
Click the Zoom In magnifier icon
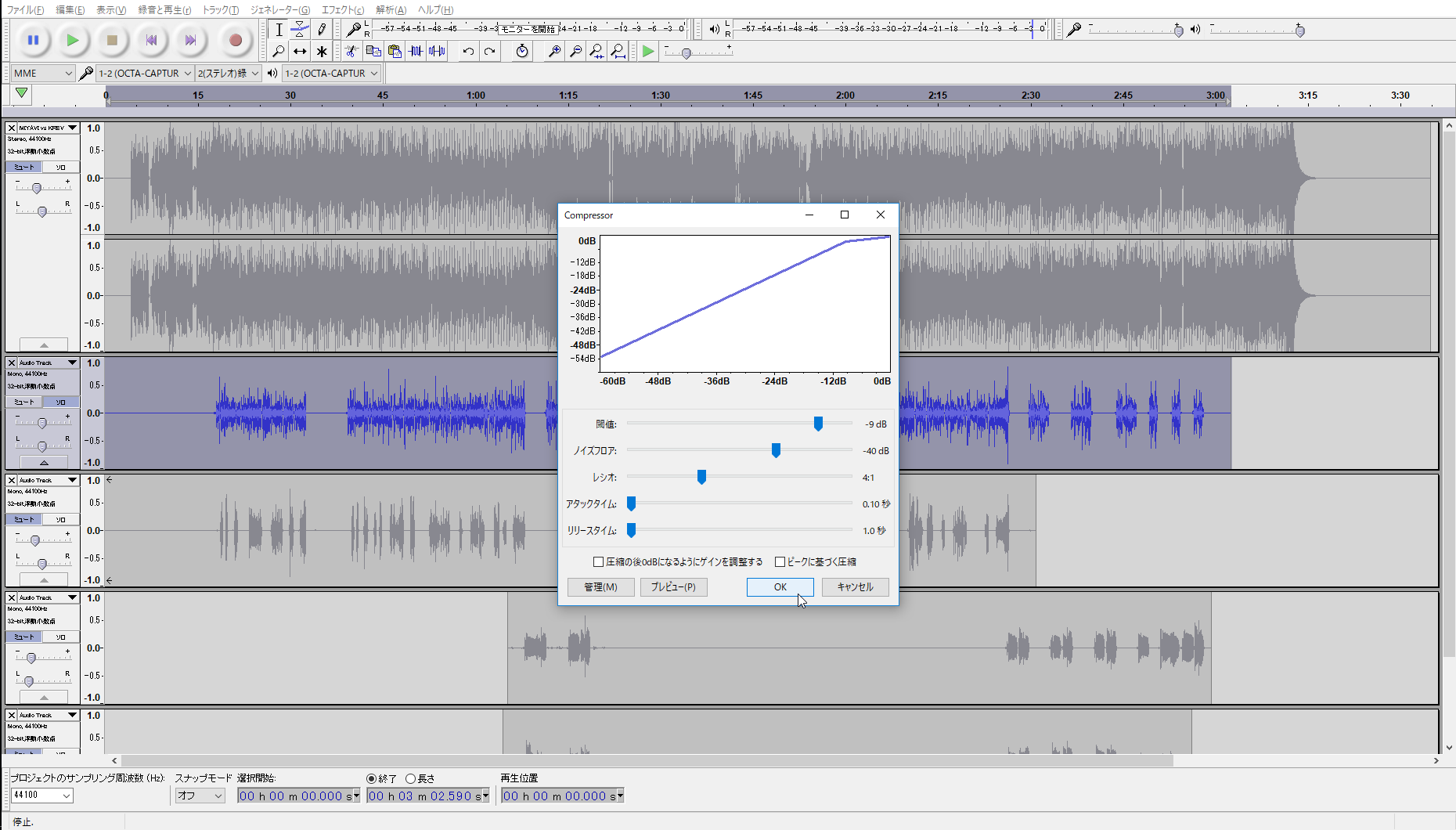pyautogui.click(x=554, y=52)
